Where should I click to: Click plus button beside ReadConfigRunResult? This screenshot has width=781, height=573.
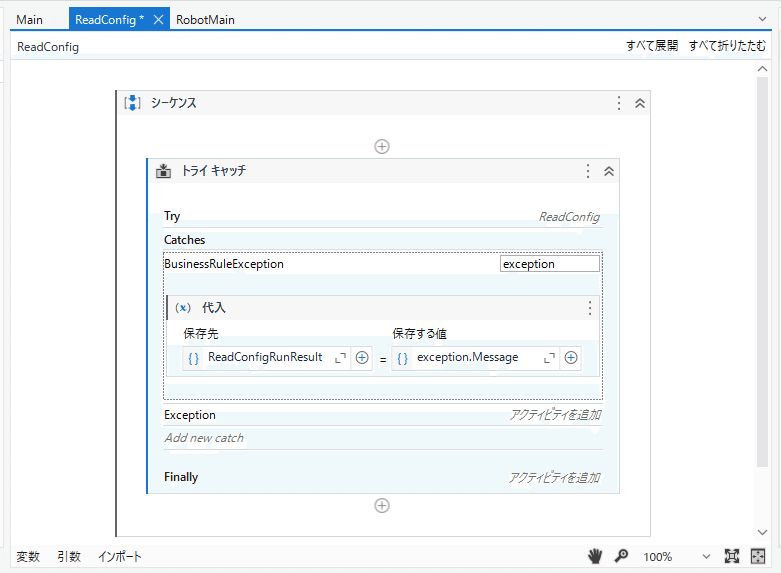click(362, 358)
